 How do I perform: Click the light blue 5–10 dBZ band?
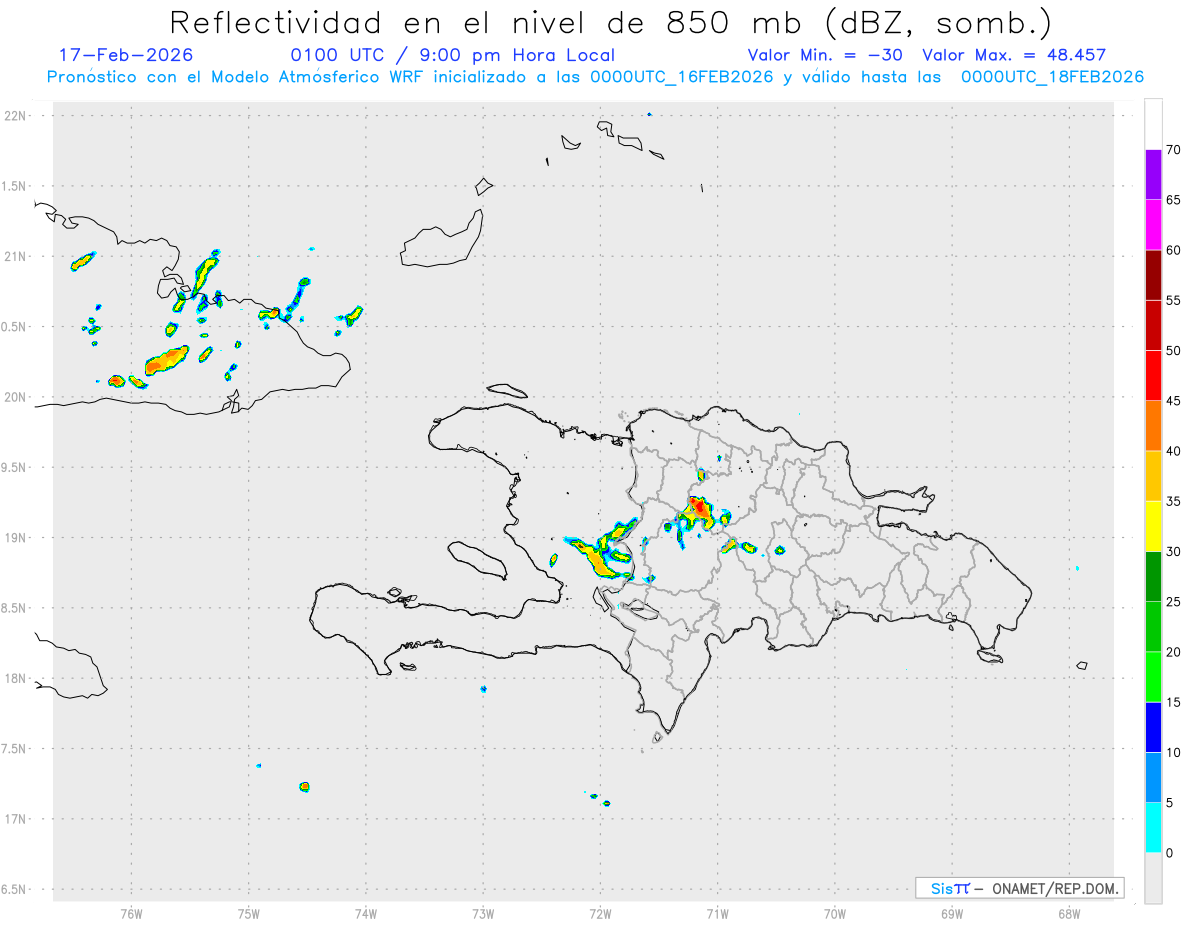pyautogui.click(x=1153, y=778)
